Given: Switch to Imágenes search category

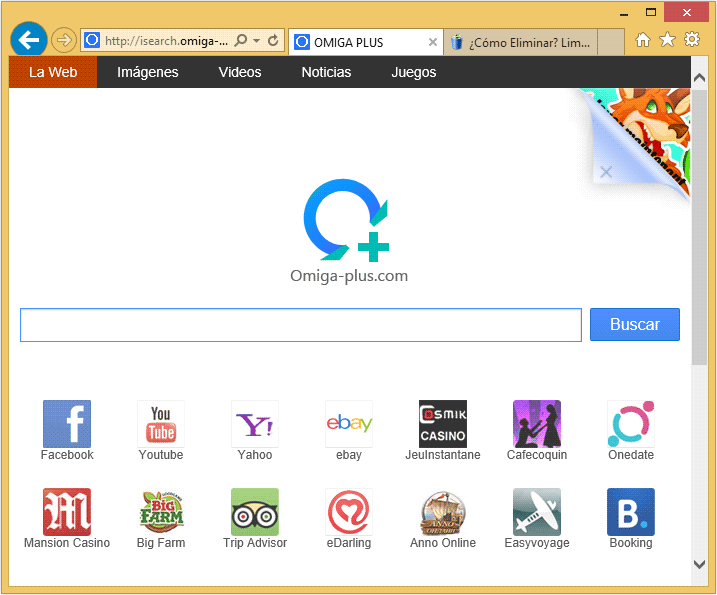Looking at the screenshot, I should click(x=147, y=72).
